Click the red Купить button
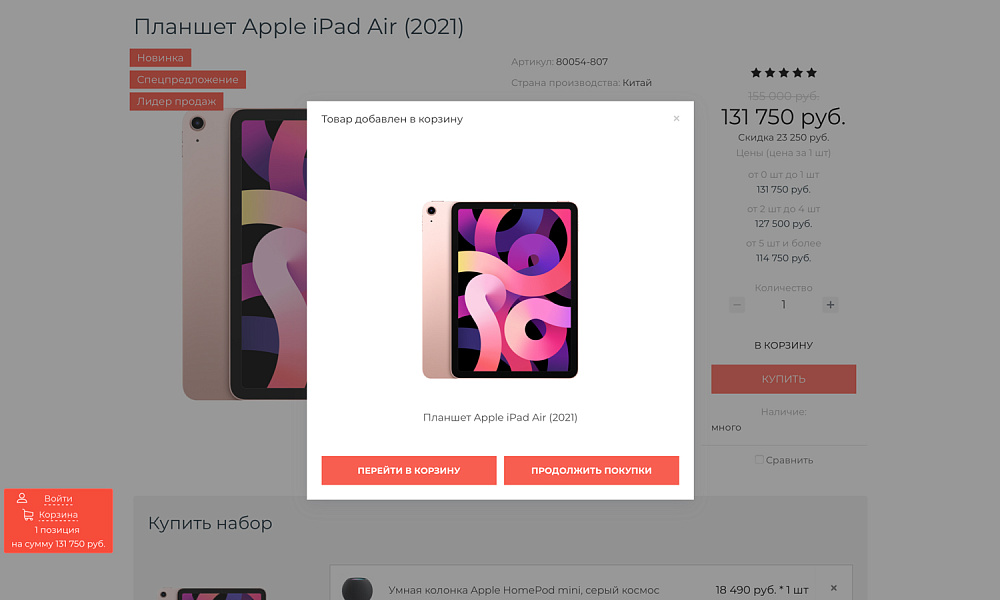Viewport: 1000px width, 600px height. pyautogui.click(x=783, y=379)
